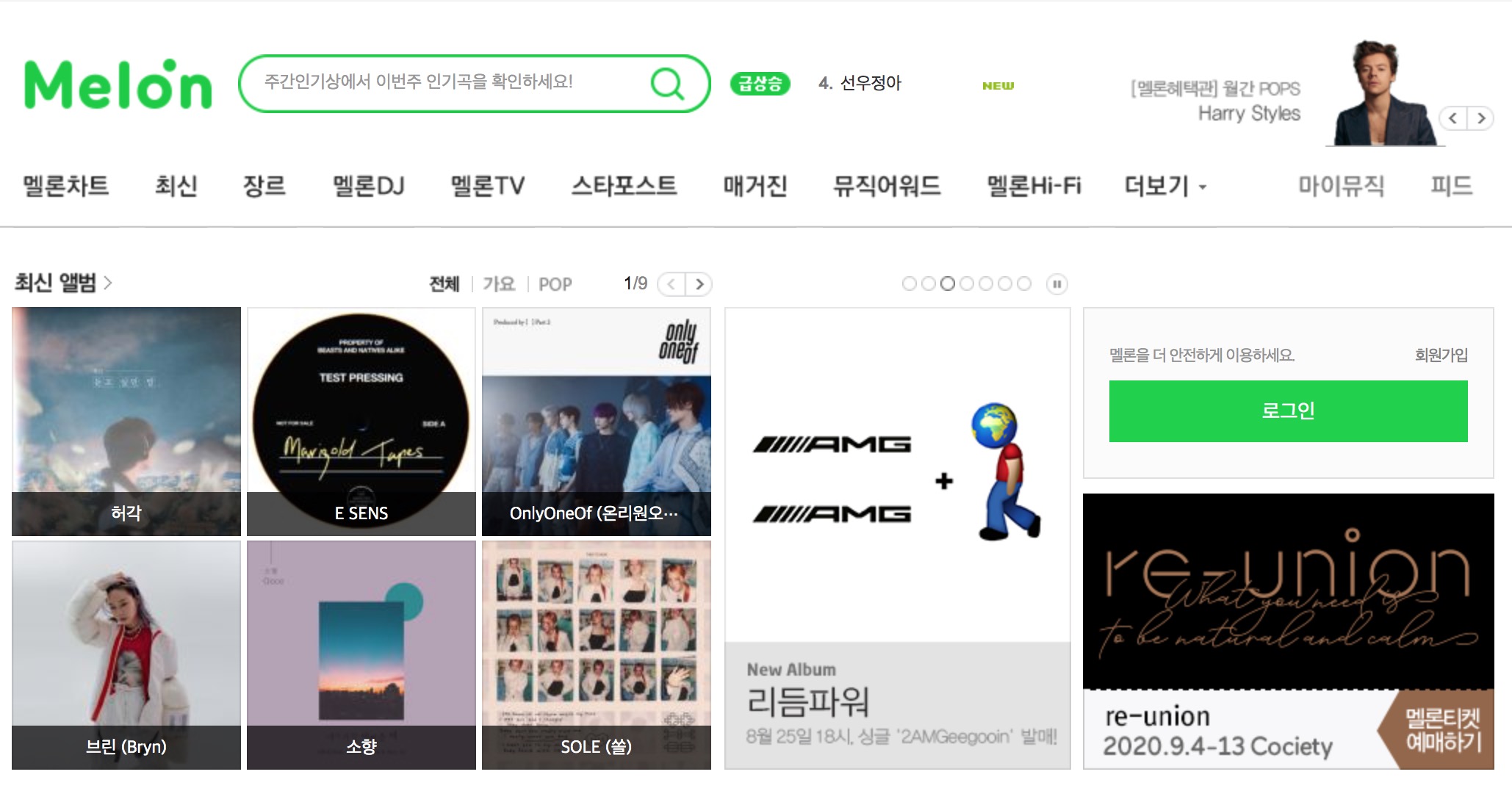Open the 최신 앨범 section arrow
1512x802 pixels.
pos(107,283)
